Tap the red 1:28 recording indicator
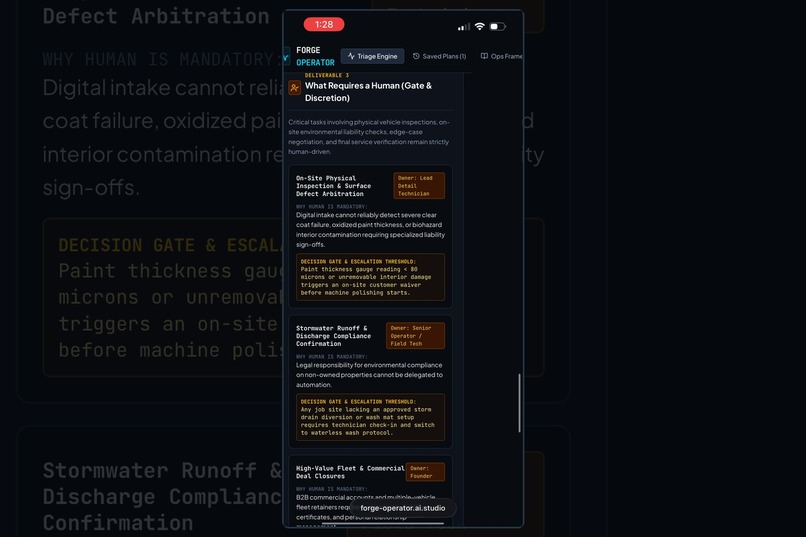The image size is (806, 537). (324, 24)
